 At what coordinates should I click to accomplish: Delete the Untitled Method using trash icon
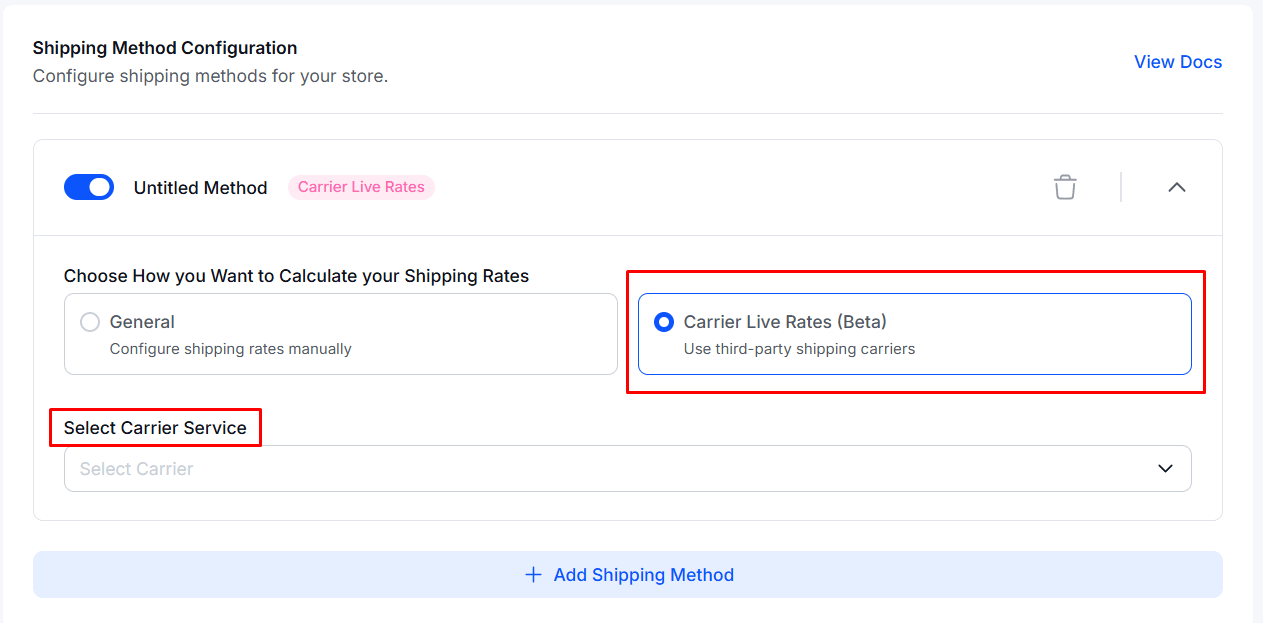[x=1065, y=187]
